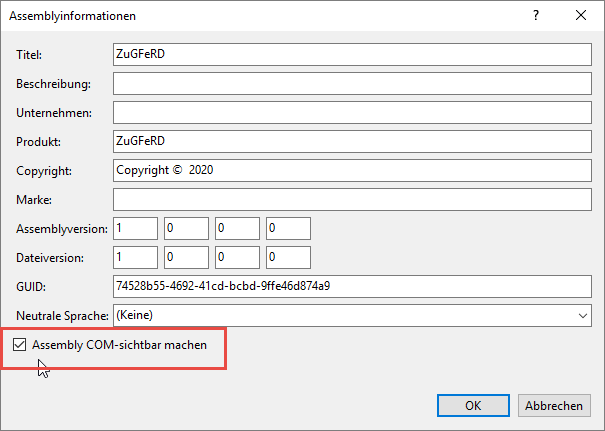Place cursor in the Copyright field
This screenshot has height=431, width=605.
pyautogui.click(x=354, y=170)
